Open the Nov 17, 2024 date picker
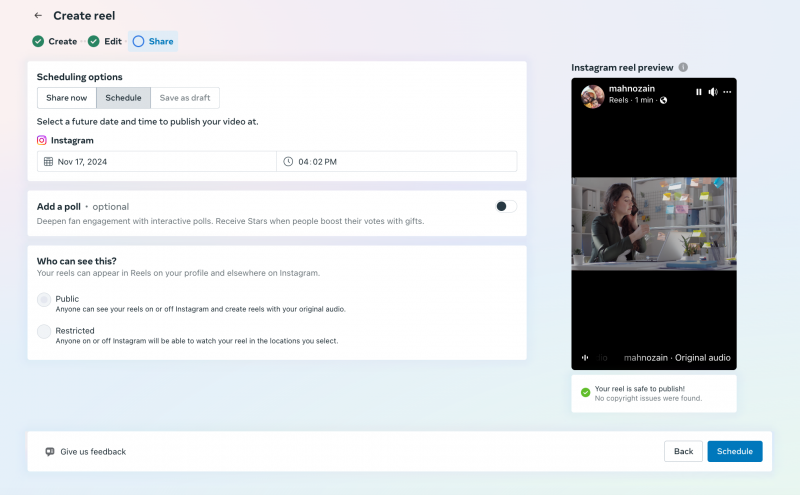Viewport: 800px width, 495px height. point(157,162)
